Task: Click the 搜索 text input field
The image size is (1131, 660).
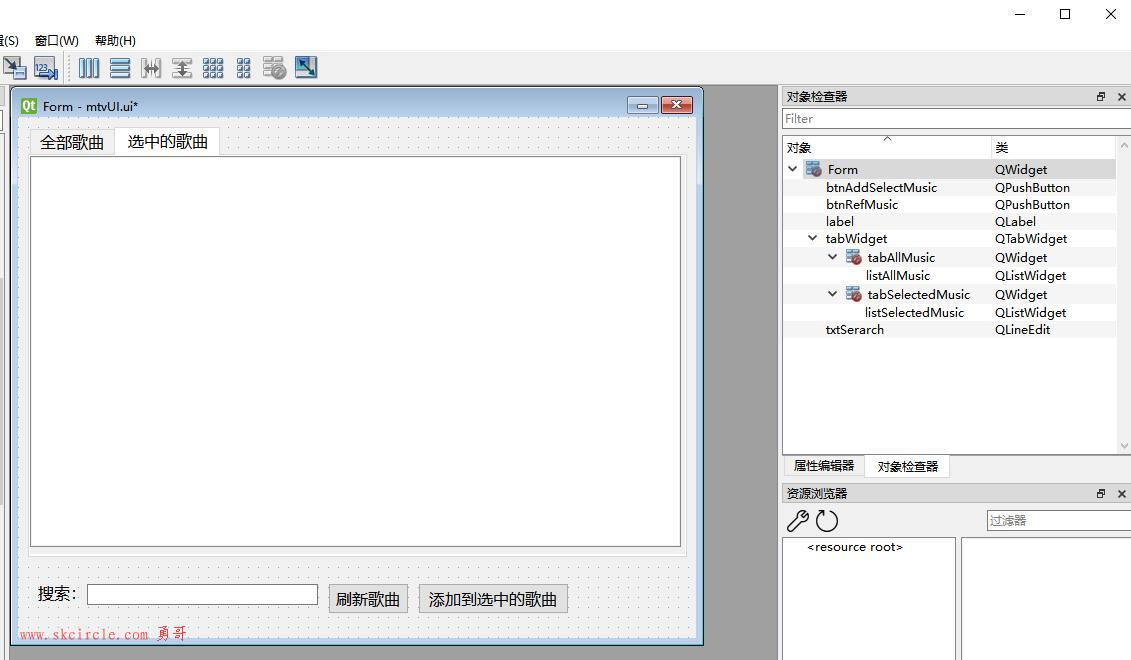Action: click(x=202, y=594)
